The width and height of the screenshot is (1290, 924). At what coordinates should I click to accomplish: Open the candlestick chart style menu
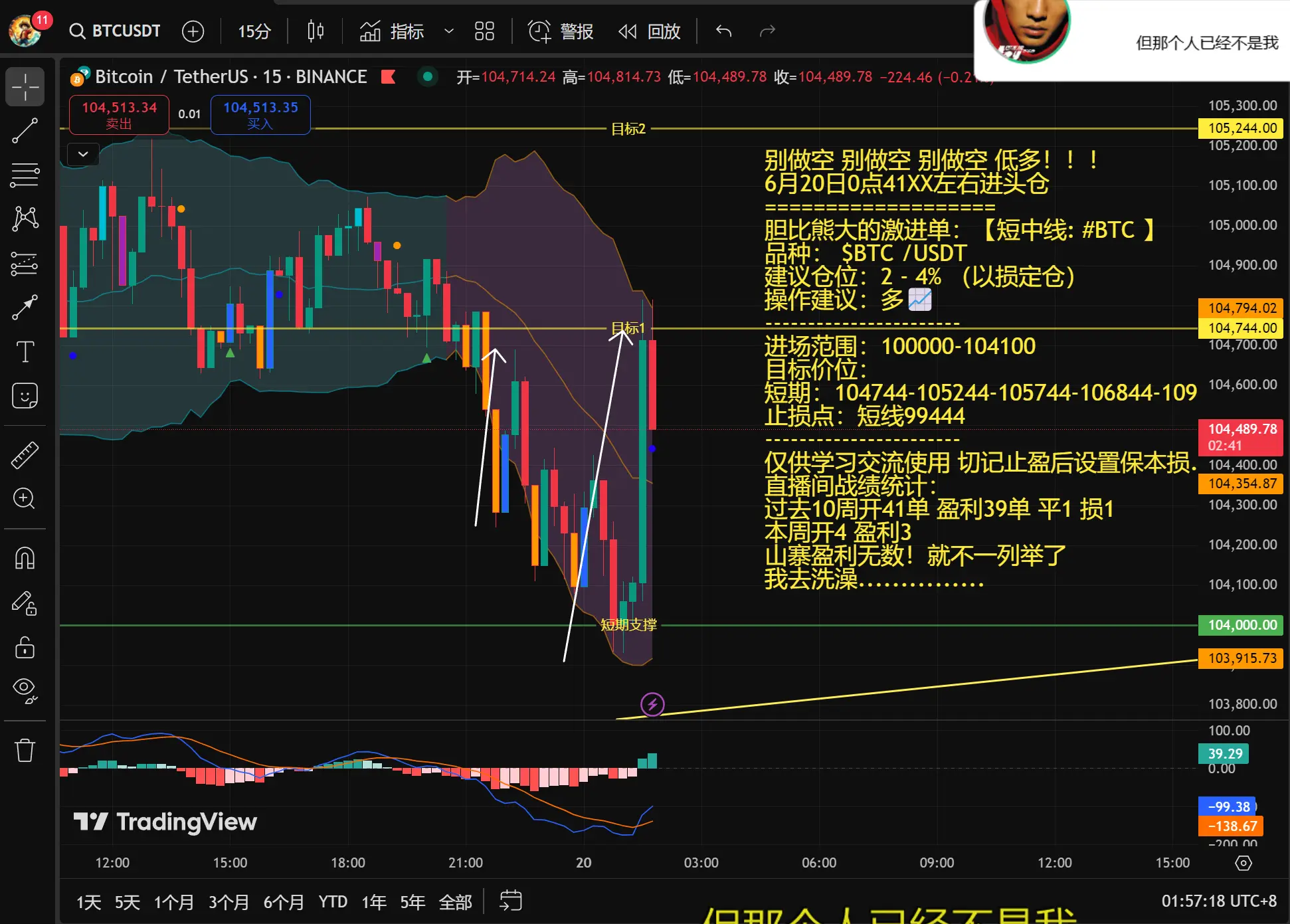tap(316, 31)
